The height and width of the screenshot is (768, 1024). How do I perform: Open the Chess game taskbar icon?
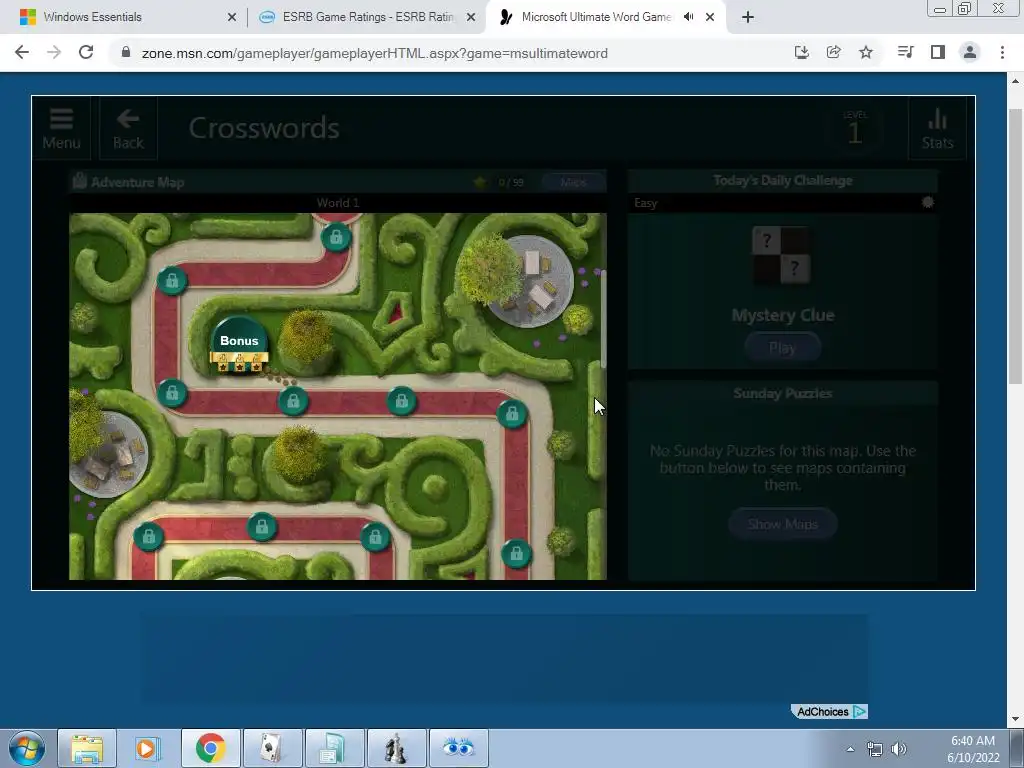coord(396,748)
